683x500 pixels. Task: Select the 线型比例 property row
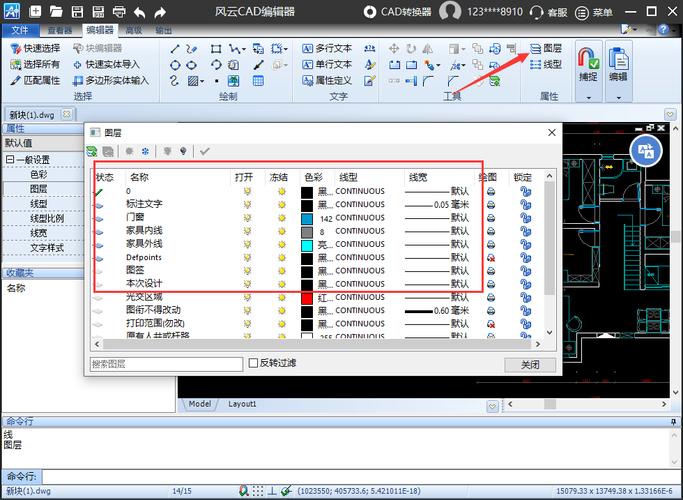43,218
